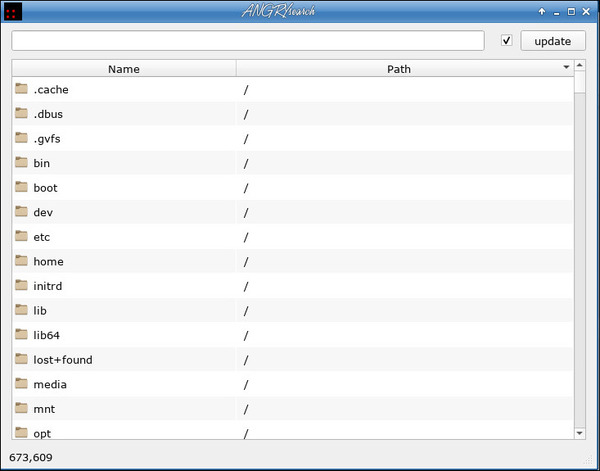Select the initrd name text

[x=48, y=286]
